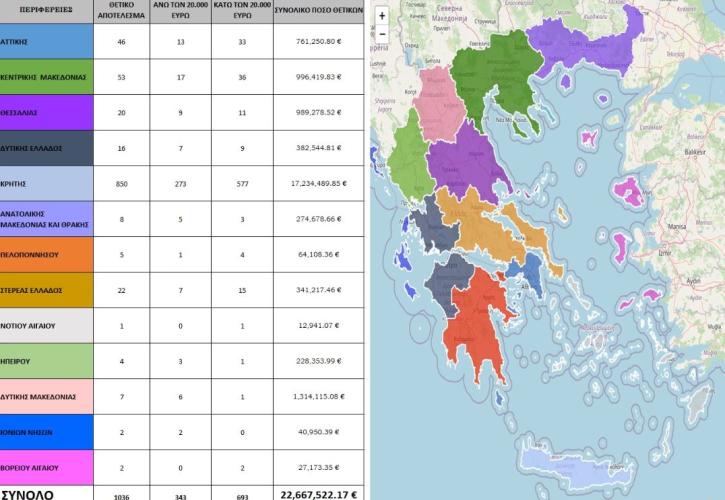The width and height of the screenshot is (725, 500).
Task: Click the pink Western Macedonia region on map
Action: (x=438, y=104)
